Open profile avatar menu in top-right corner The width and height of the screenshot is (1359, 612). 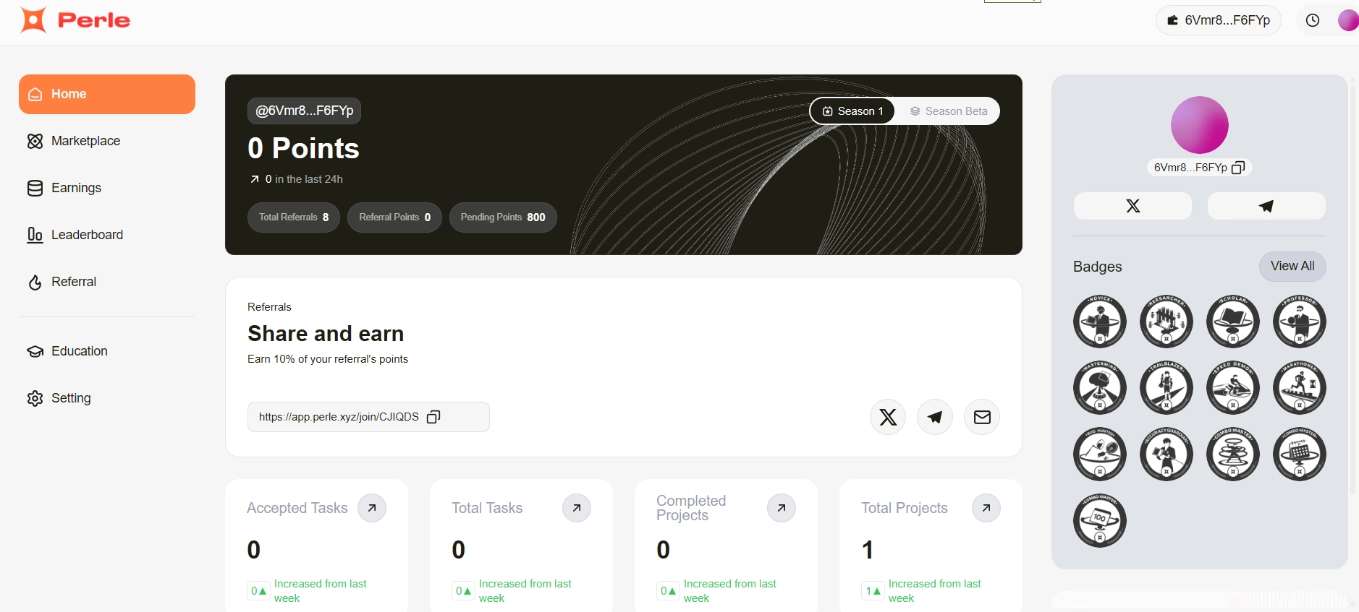(1347, 20)
